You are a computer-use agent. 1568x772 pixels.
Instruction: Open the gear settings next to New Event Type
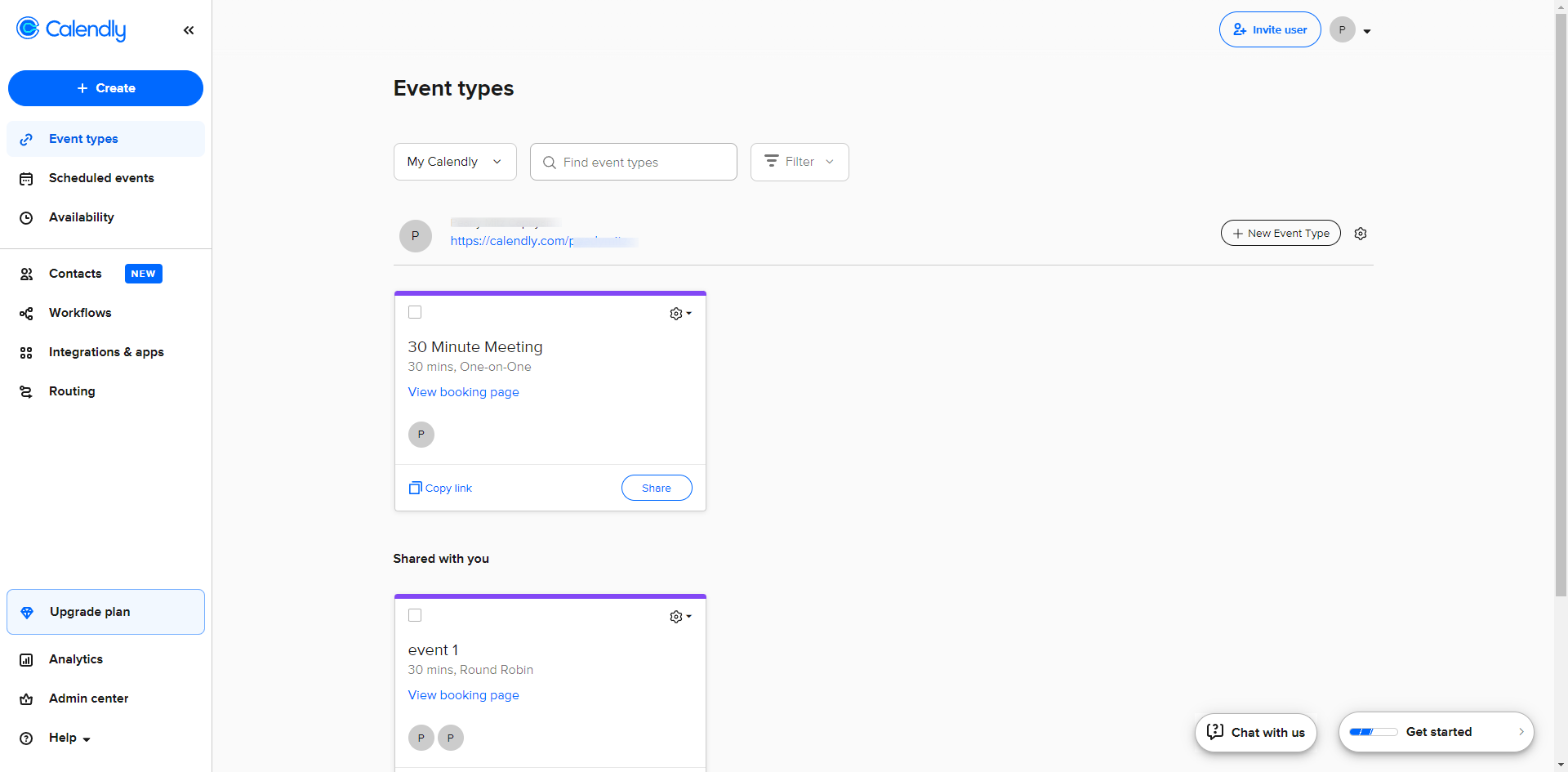[x=1361, y=234]
